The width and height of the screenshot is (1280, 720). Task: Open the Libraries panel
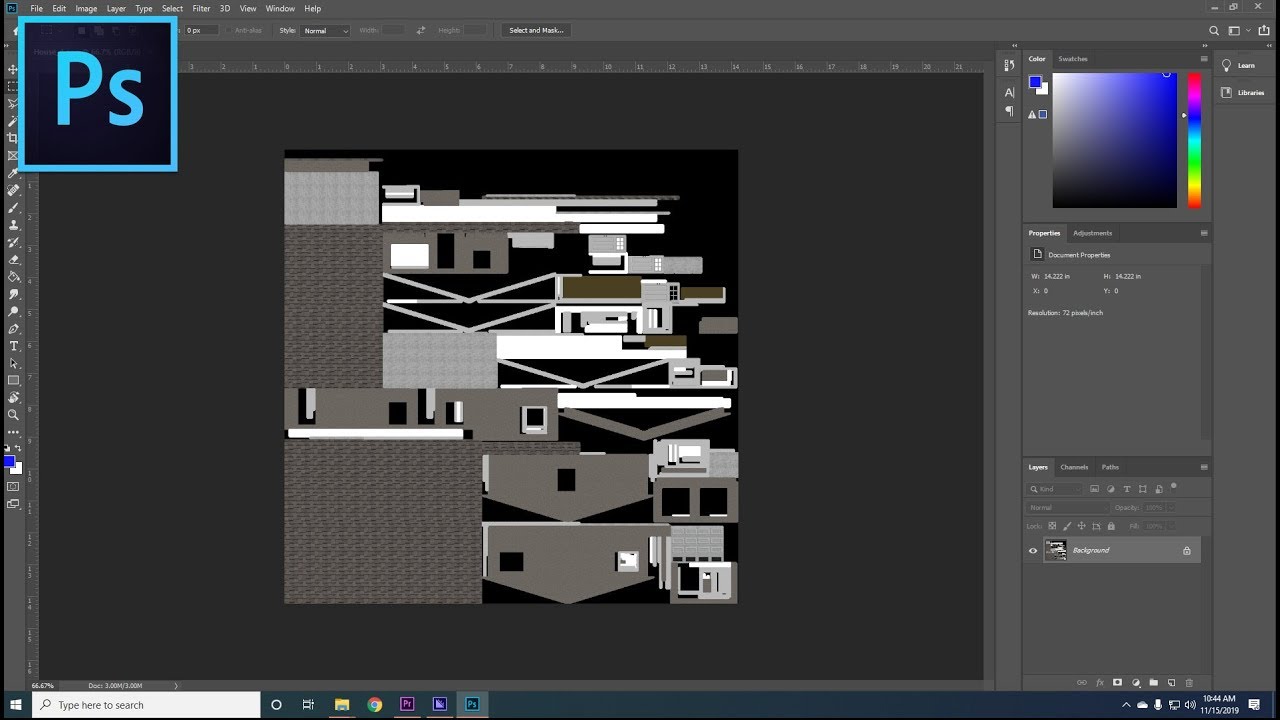[1246, 92]
